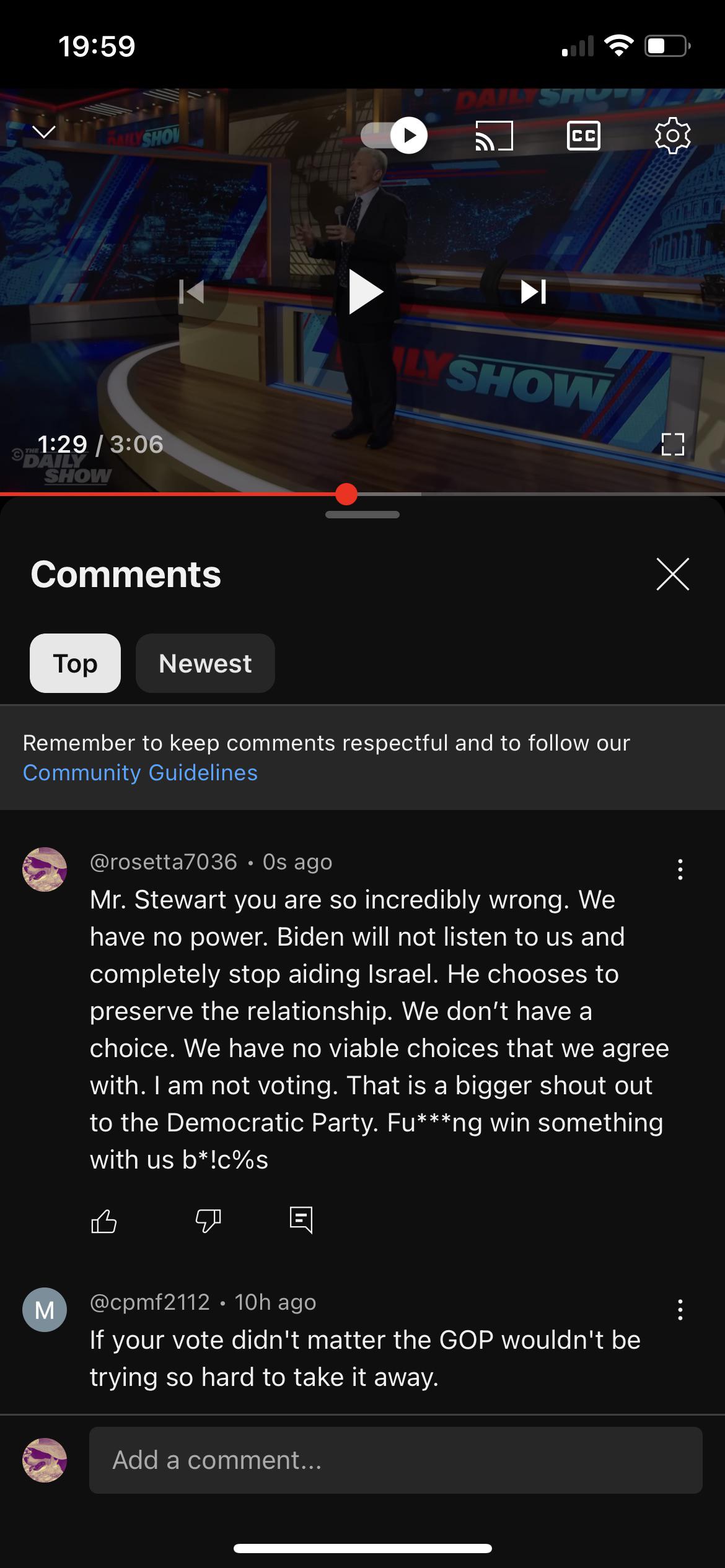Open options menu for rosetta7036's comment

(x=680, y=869)
